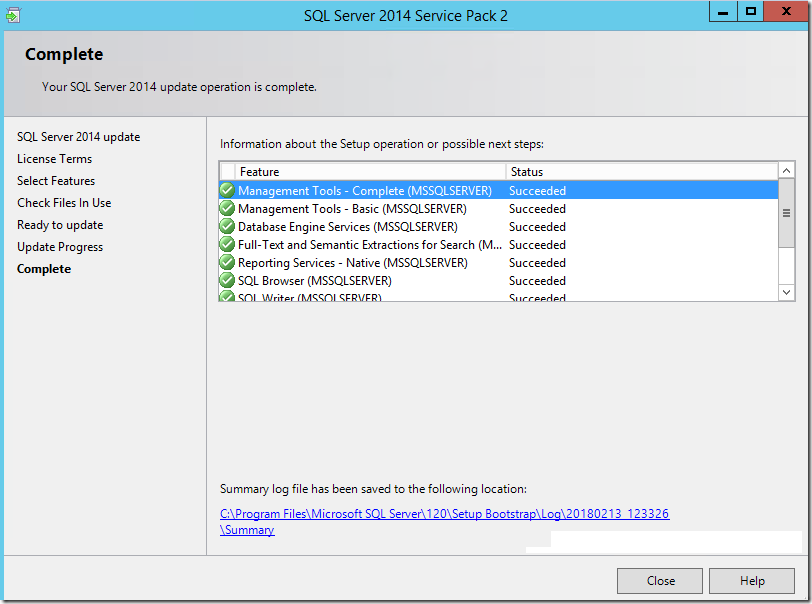Click License Terms step in sidebar
This screenshot has width=812, height=604.
[x=54, y=159]
